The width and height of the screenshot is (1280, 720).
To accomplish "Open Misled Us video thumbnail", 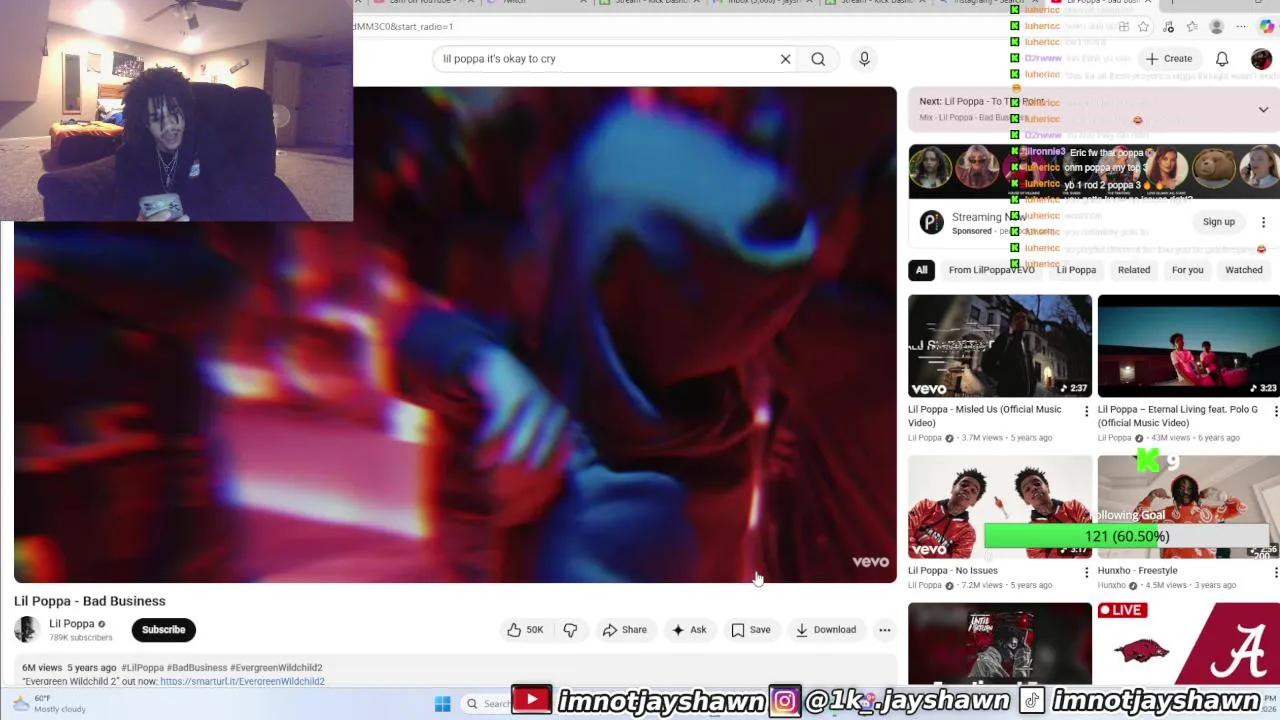I will [1000, 346].
